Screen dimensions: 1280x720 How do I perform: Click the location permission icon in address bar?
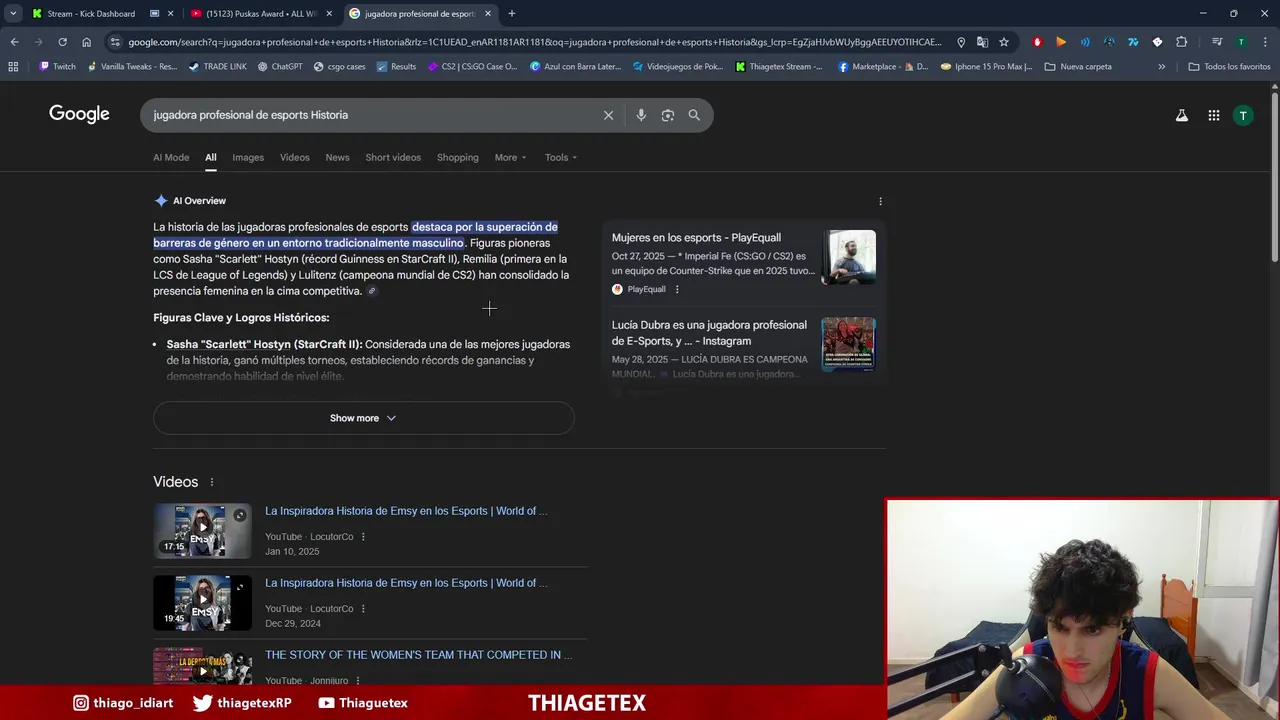[x=961, y=42]
